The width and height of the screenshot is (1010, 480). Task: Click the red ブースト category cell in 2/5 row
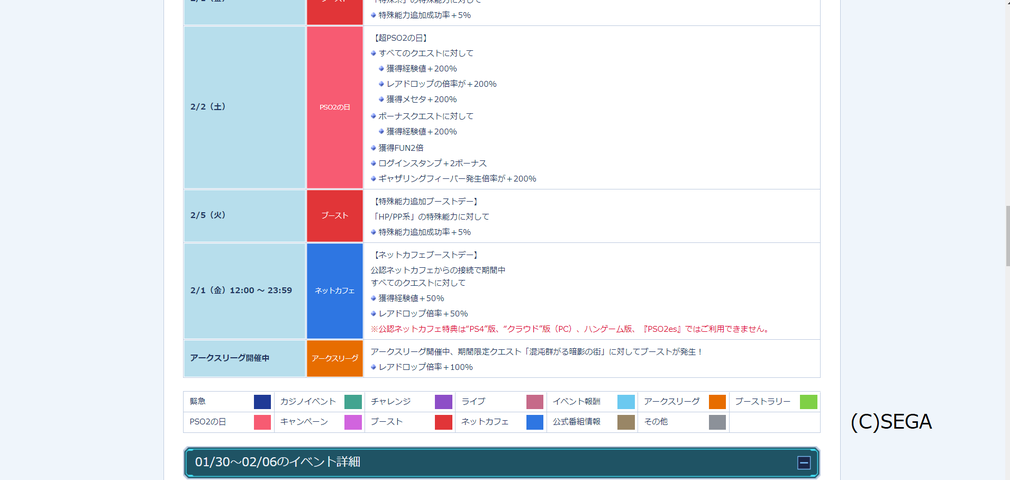coord(335,216)
